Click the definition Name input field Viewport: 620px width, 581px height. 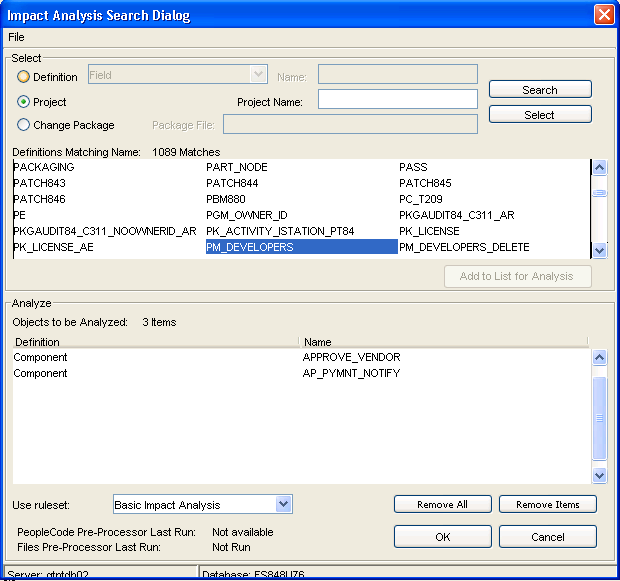tap(398, 74)
